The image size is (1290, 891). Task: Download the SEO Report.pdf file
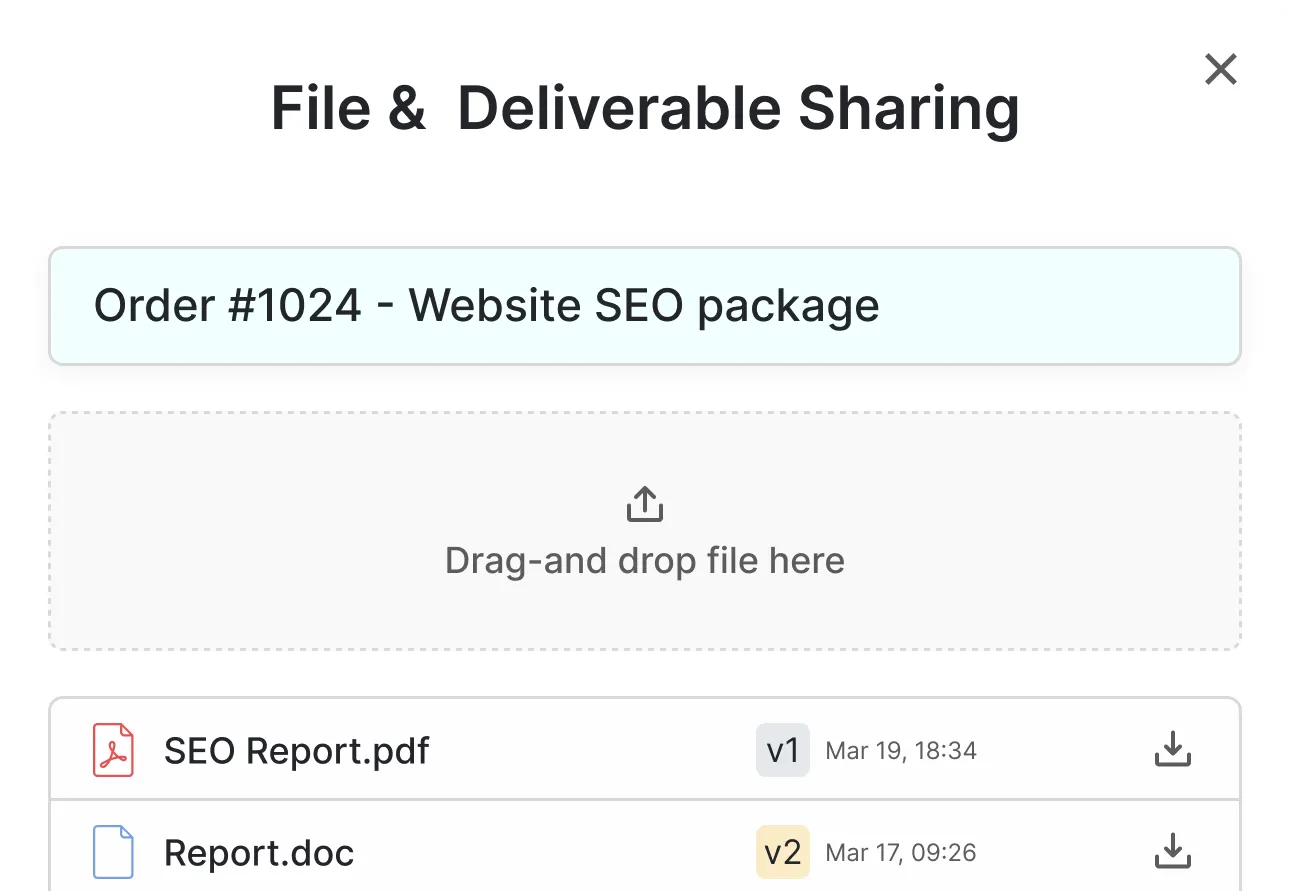point(1172,750)
